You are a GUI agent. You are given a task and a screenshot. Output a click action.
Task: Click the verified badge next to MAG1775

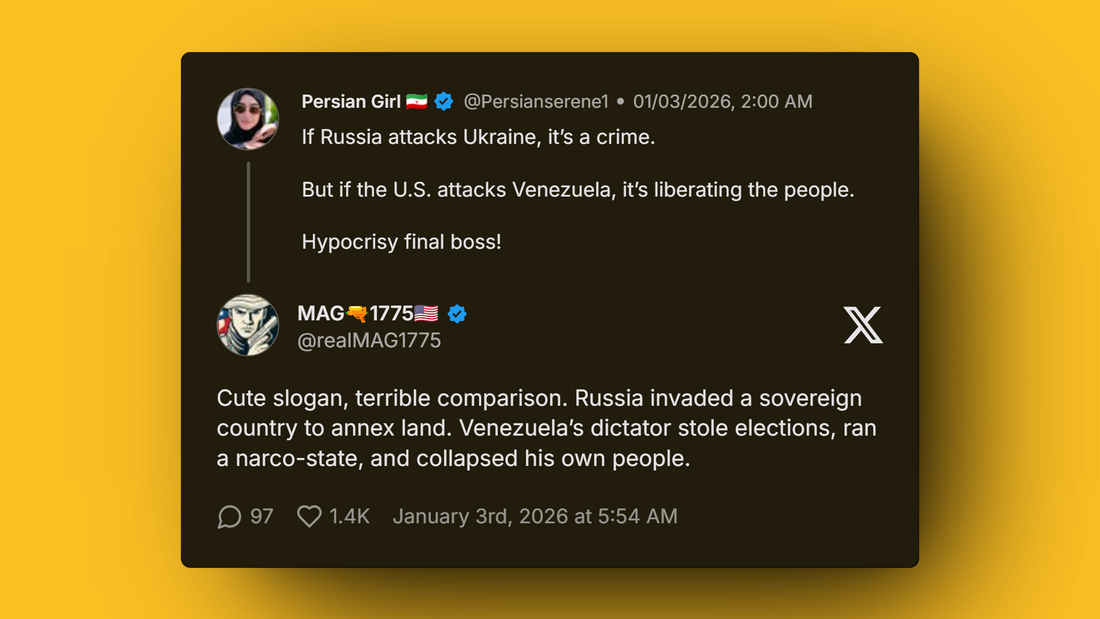click(457, 313)
